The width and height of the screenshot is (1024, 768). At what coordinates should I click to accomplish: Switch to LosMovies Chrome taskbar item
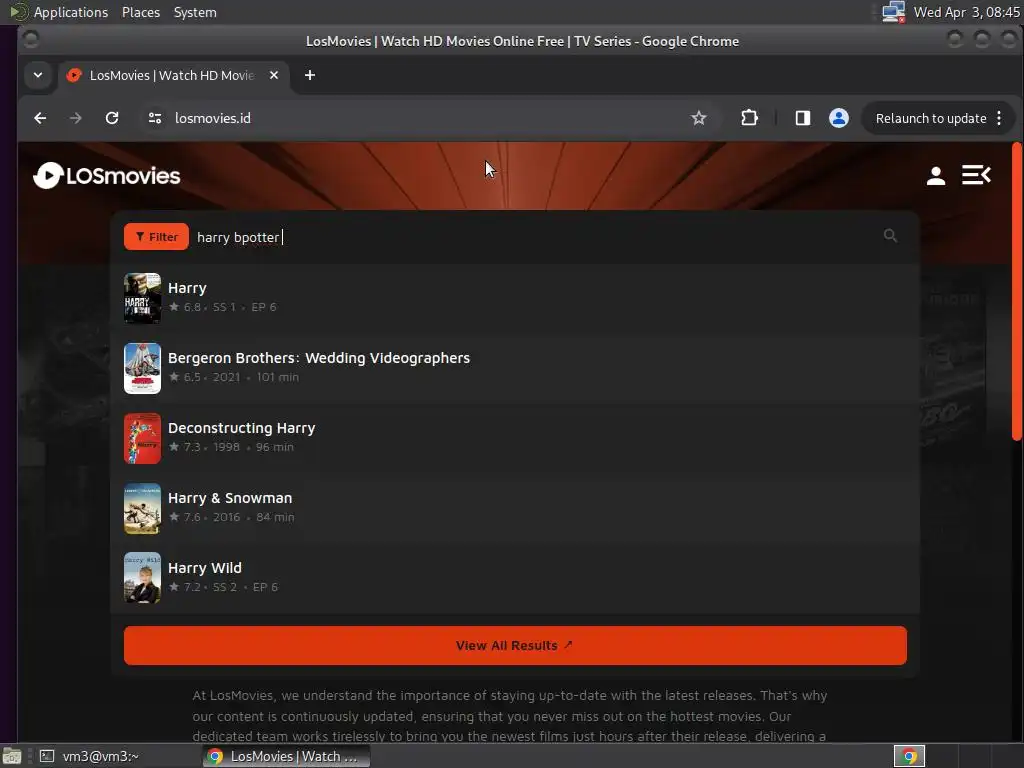pyautogui.click(x=285, y=756)
